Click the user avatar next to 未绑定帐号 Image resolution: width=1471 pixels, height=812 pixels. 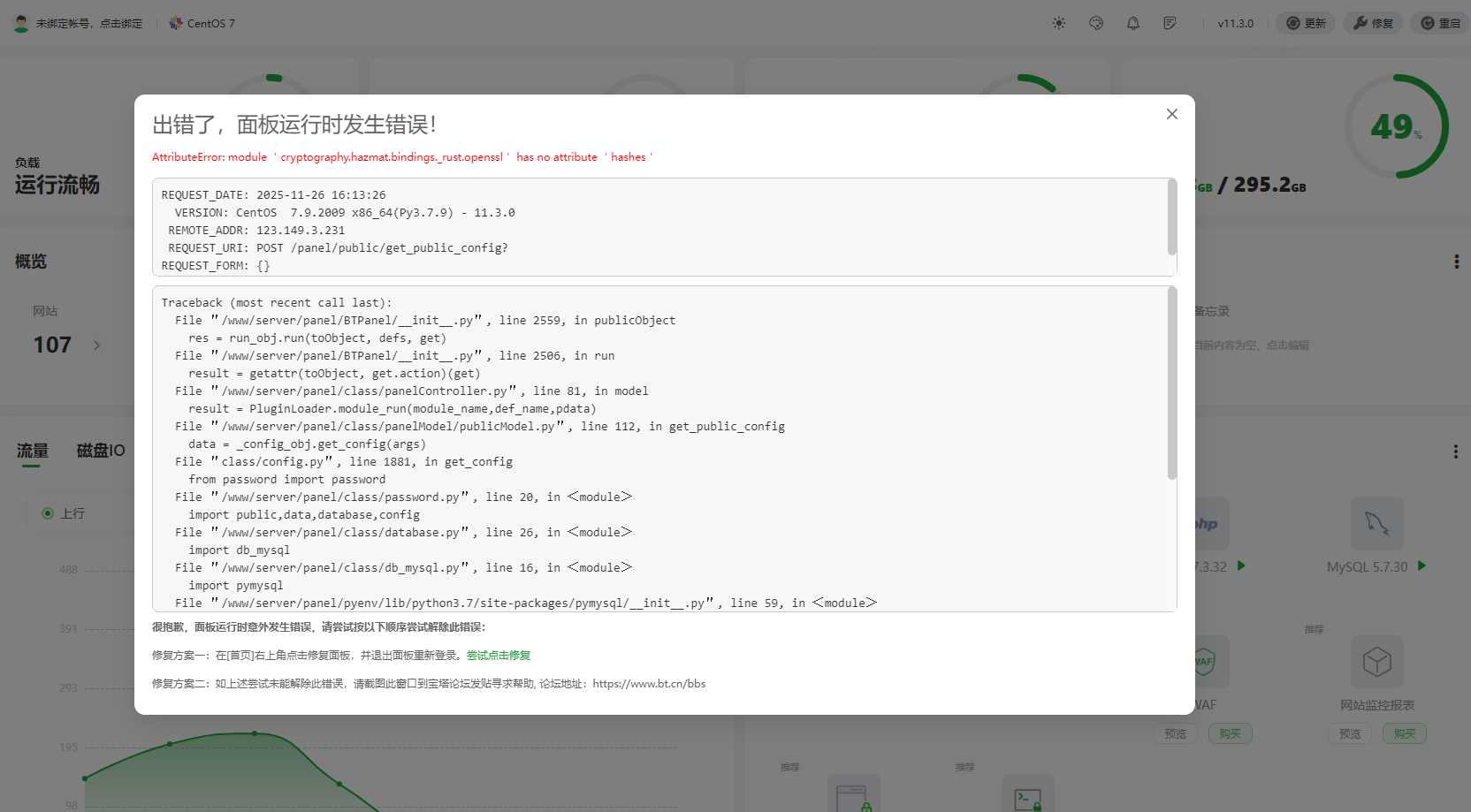click(x=20, y=23)
